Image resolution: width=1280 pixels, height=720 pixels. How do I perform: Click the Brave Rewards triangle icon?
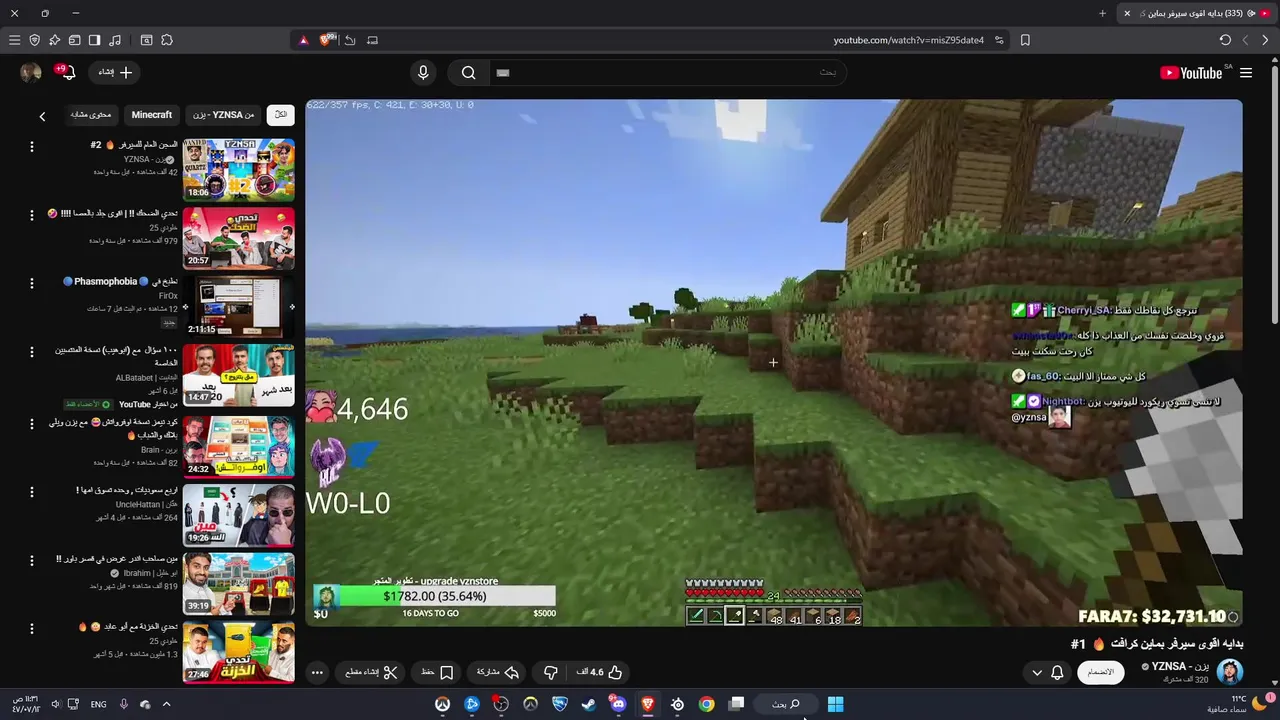304,40
